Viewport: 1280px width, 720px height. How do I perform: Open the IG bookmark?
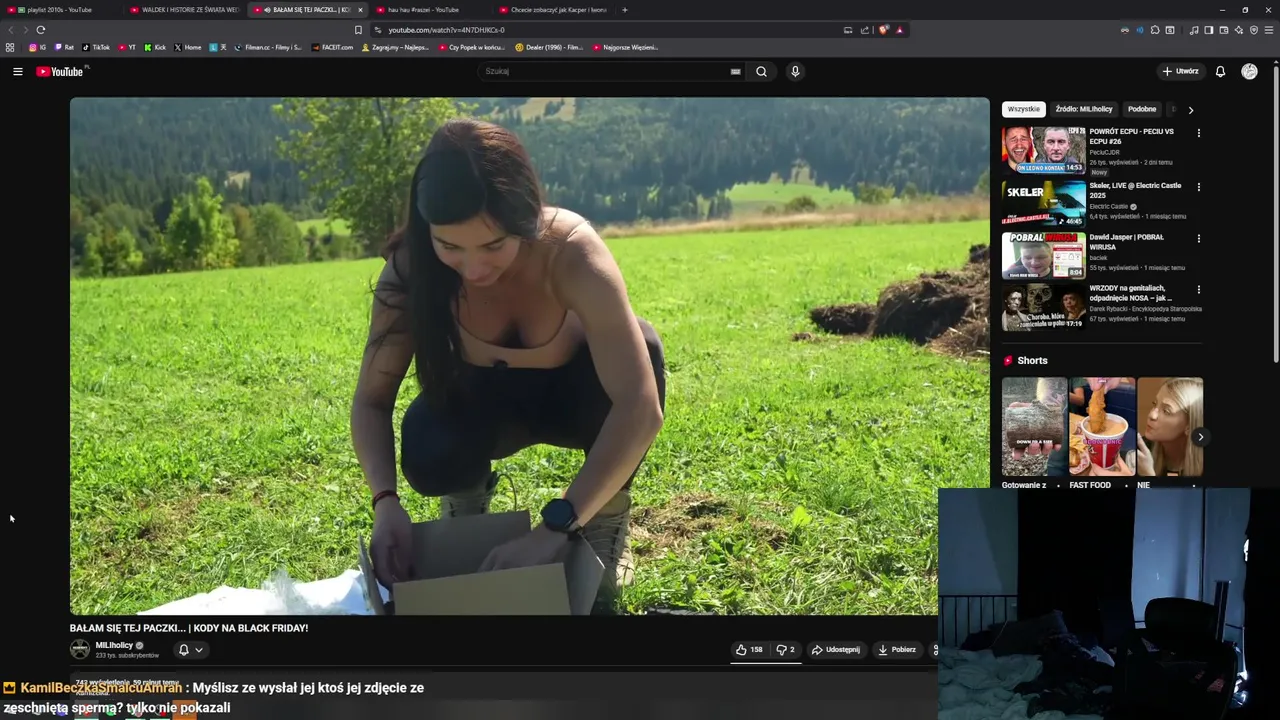(37, 47)
